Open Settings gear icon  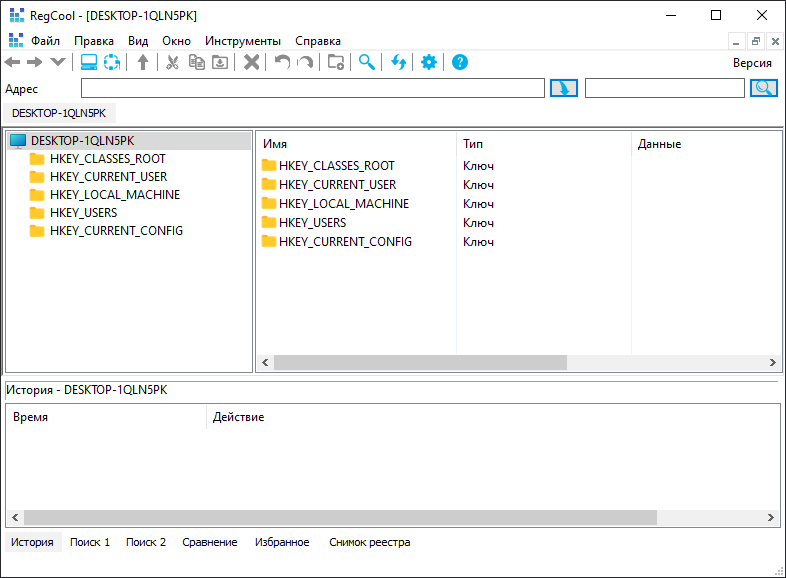429,62
